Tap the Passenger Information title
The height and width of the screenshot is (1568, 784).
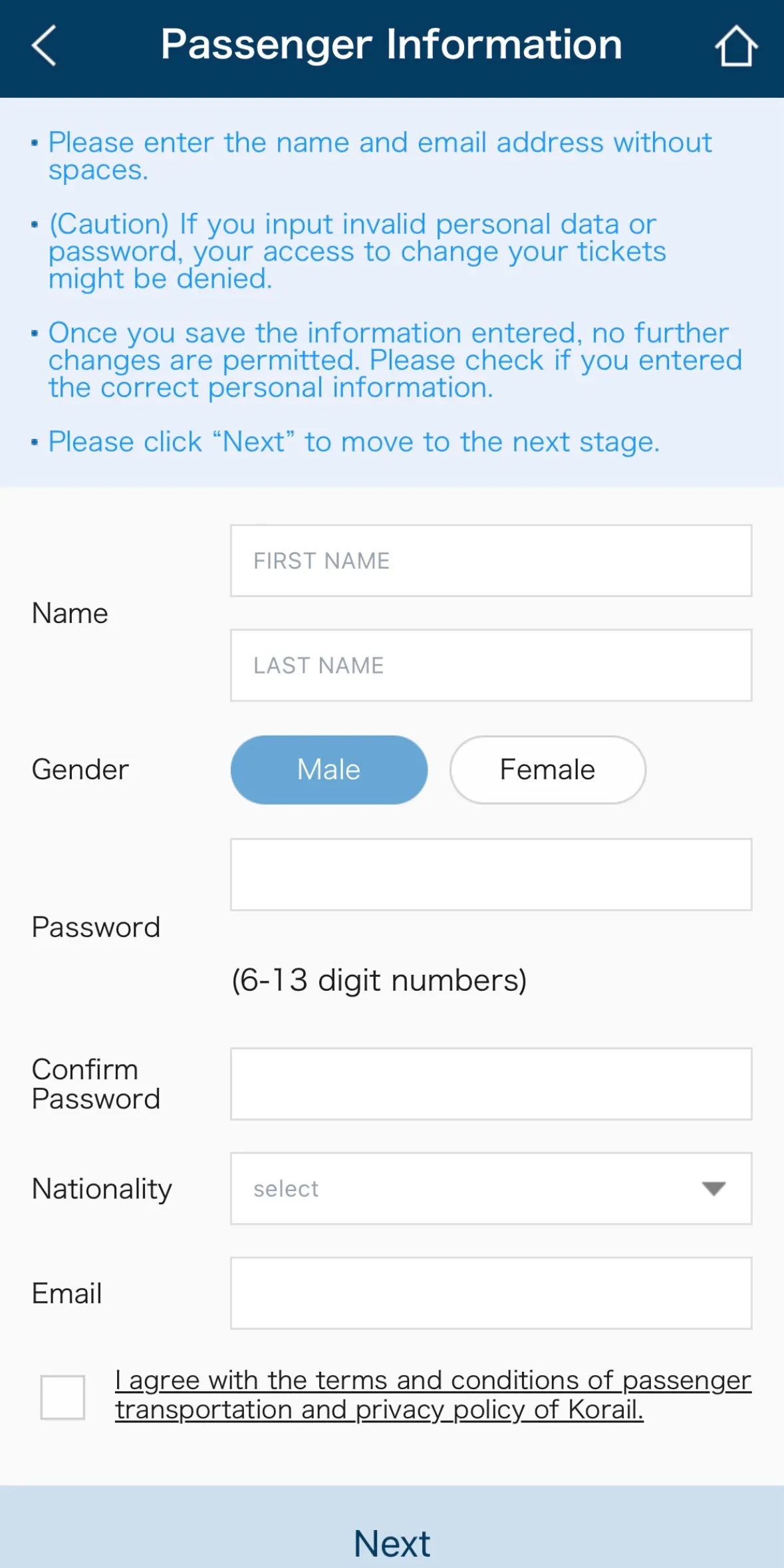391,45
